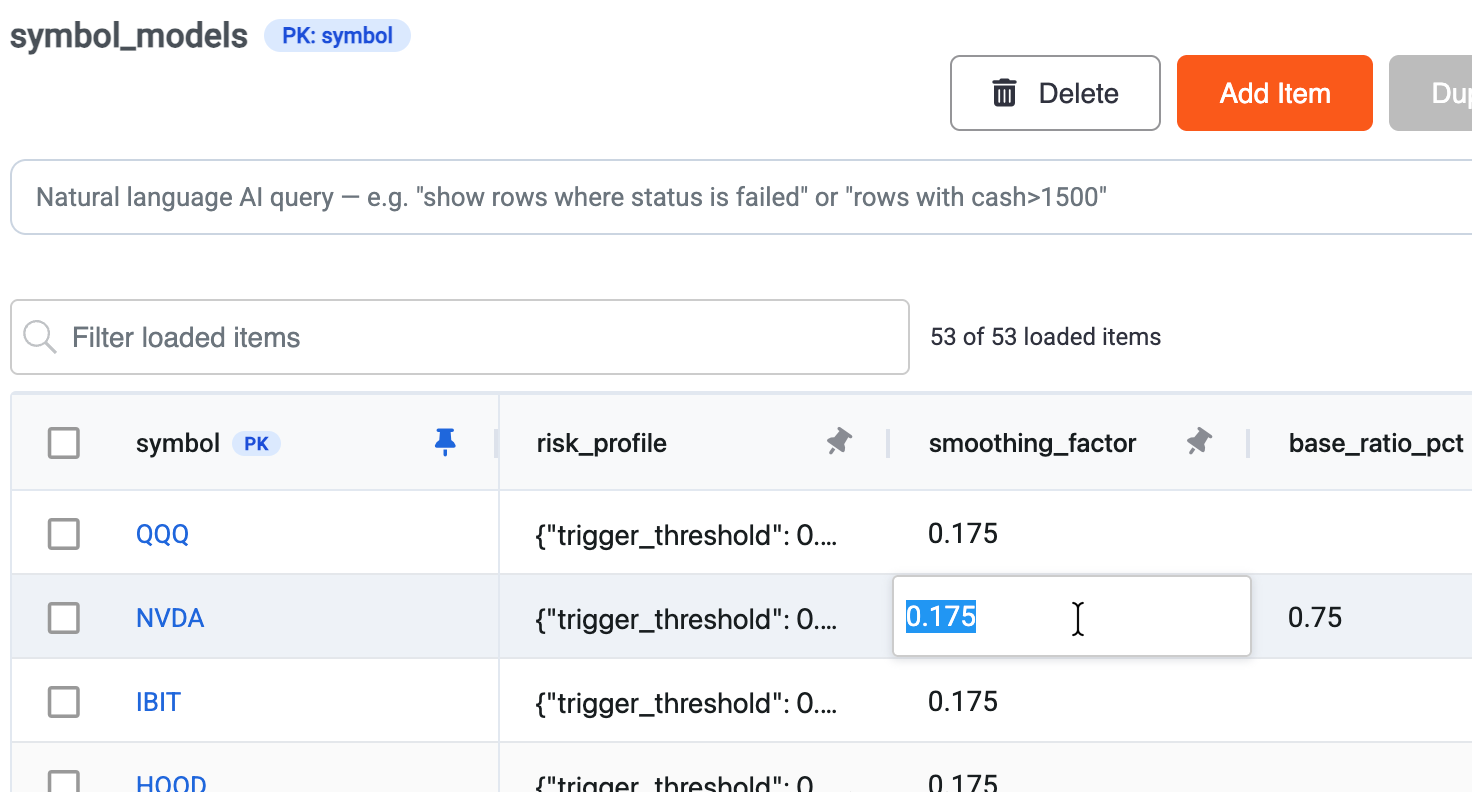
Task: Pin the smoothing_factor column
Action: point(1199,442)
